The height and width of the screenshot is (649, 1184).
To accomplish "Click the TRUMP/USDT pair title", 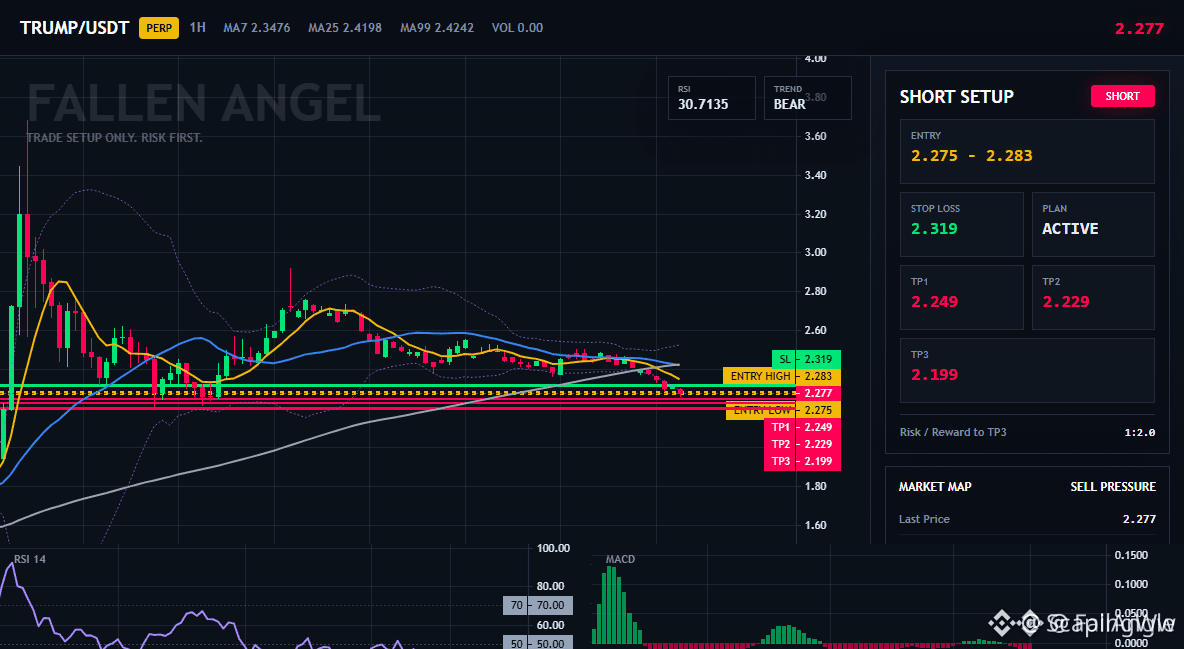I will (x=75, y=28).
